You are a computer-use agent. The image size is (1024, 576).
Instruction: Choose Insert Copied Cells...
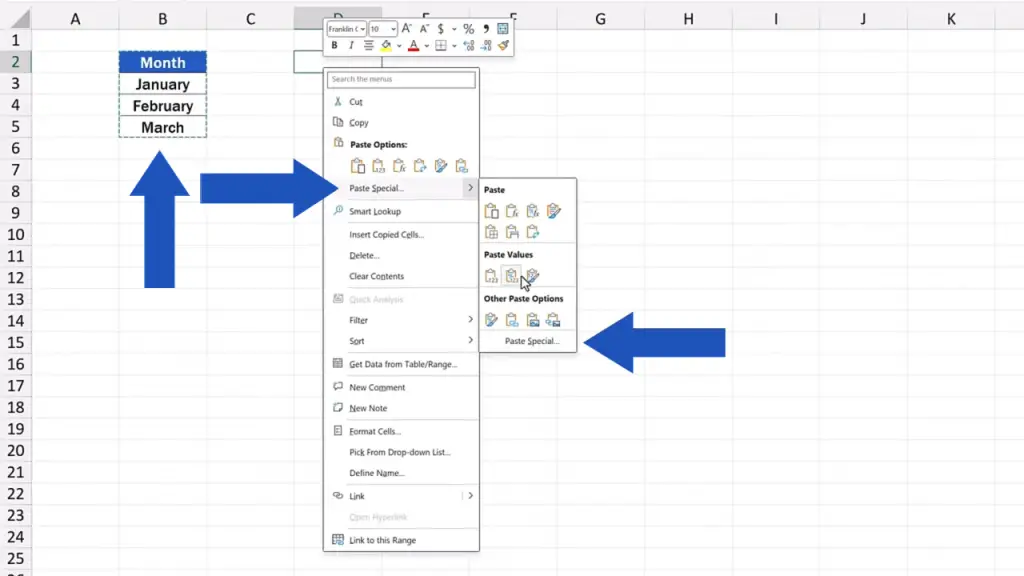pyautogui.click(x=401, y=234)
